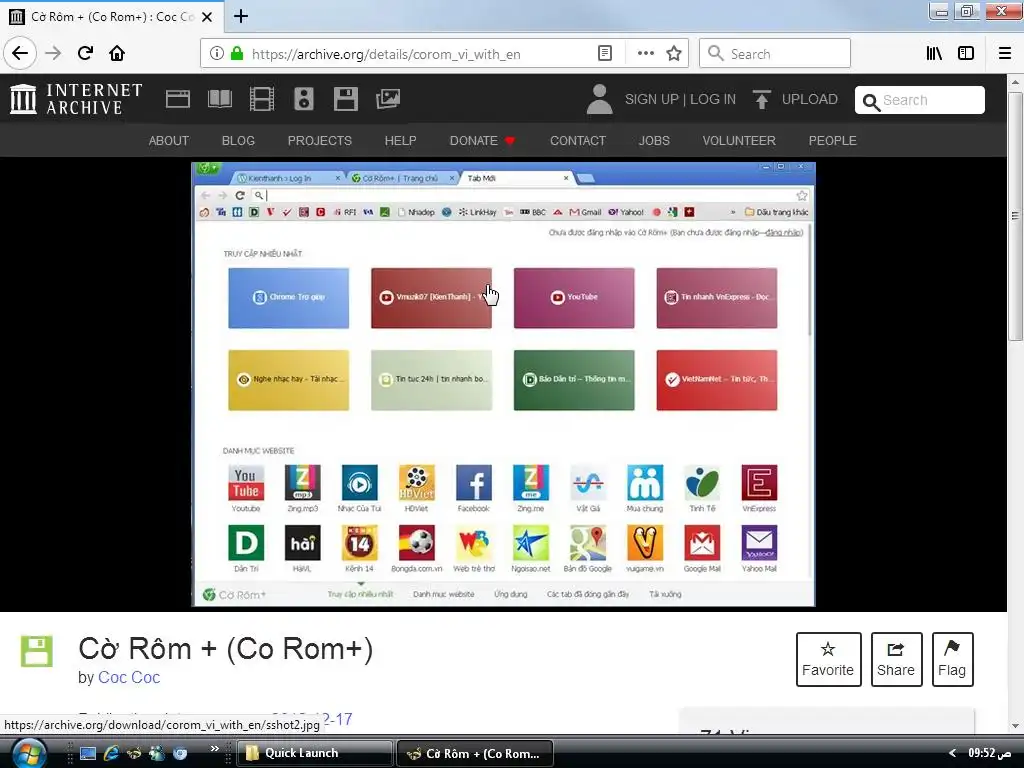Open the Audio speaker icon

pyautogui.click(x=304, y=99)
